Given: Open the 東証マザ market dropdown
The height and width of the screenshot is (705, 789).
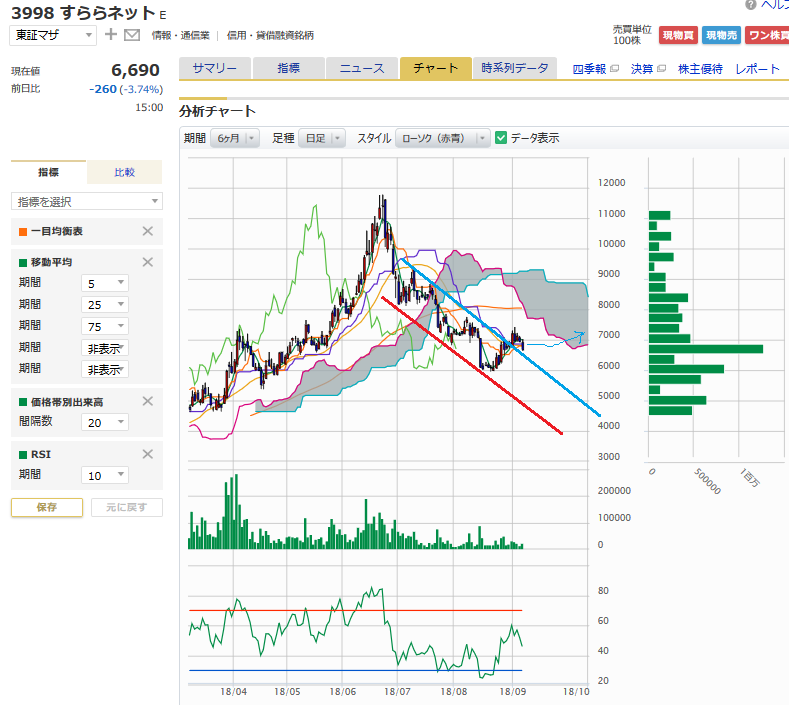Looking at the screenshot, I should coord(54,35).
